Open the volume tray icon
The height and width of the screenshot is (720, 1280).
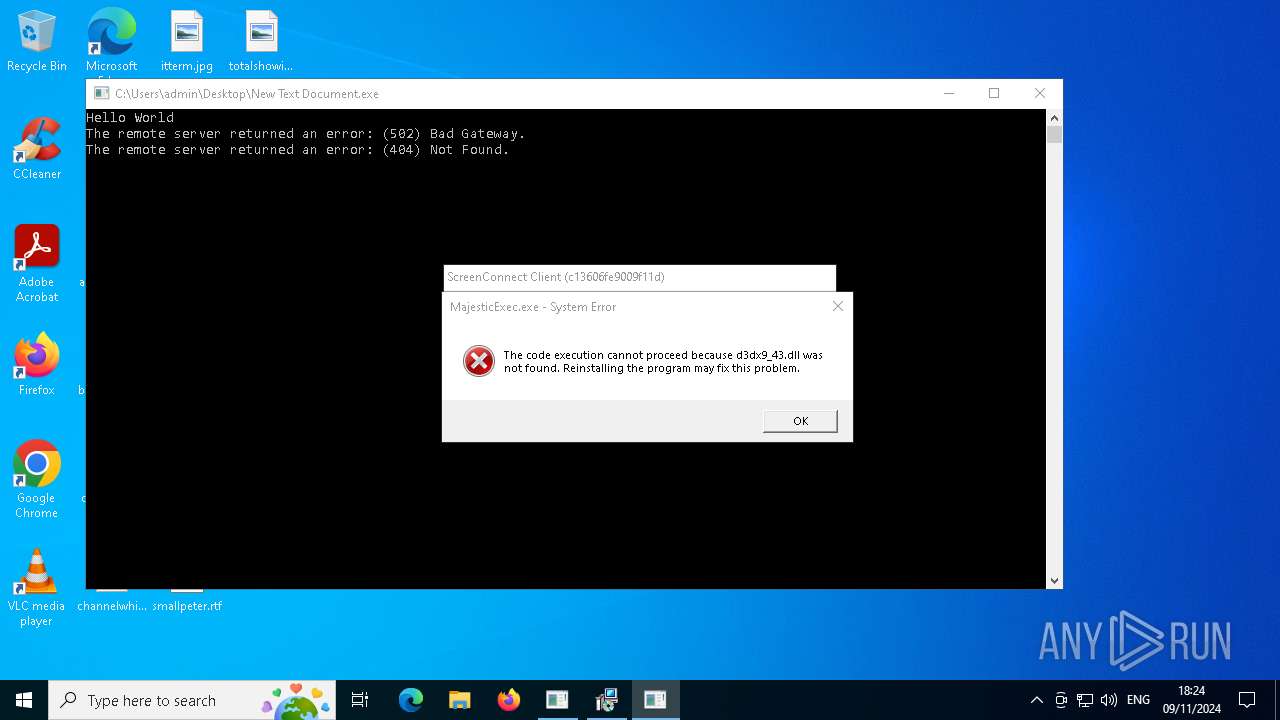coord(1109,700)
